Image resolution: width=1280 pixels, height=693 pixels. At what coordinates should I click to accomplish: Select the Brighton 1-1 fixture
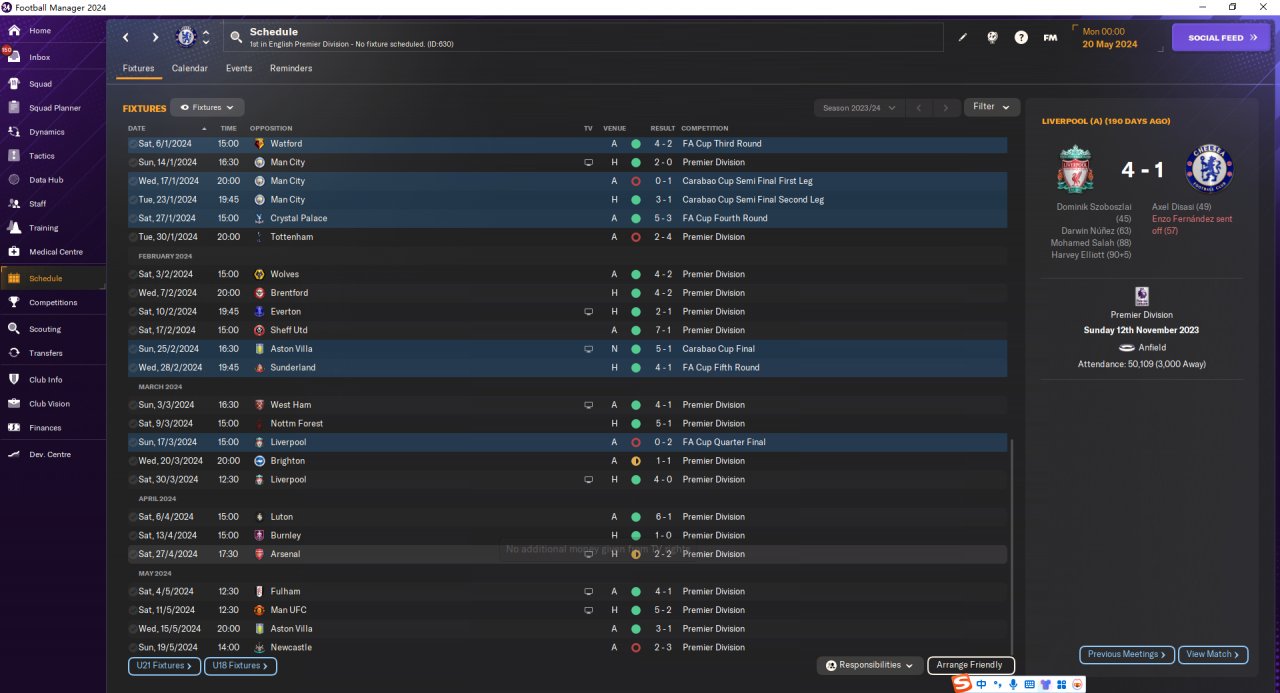567,461
